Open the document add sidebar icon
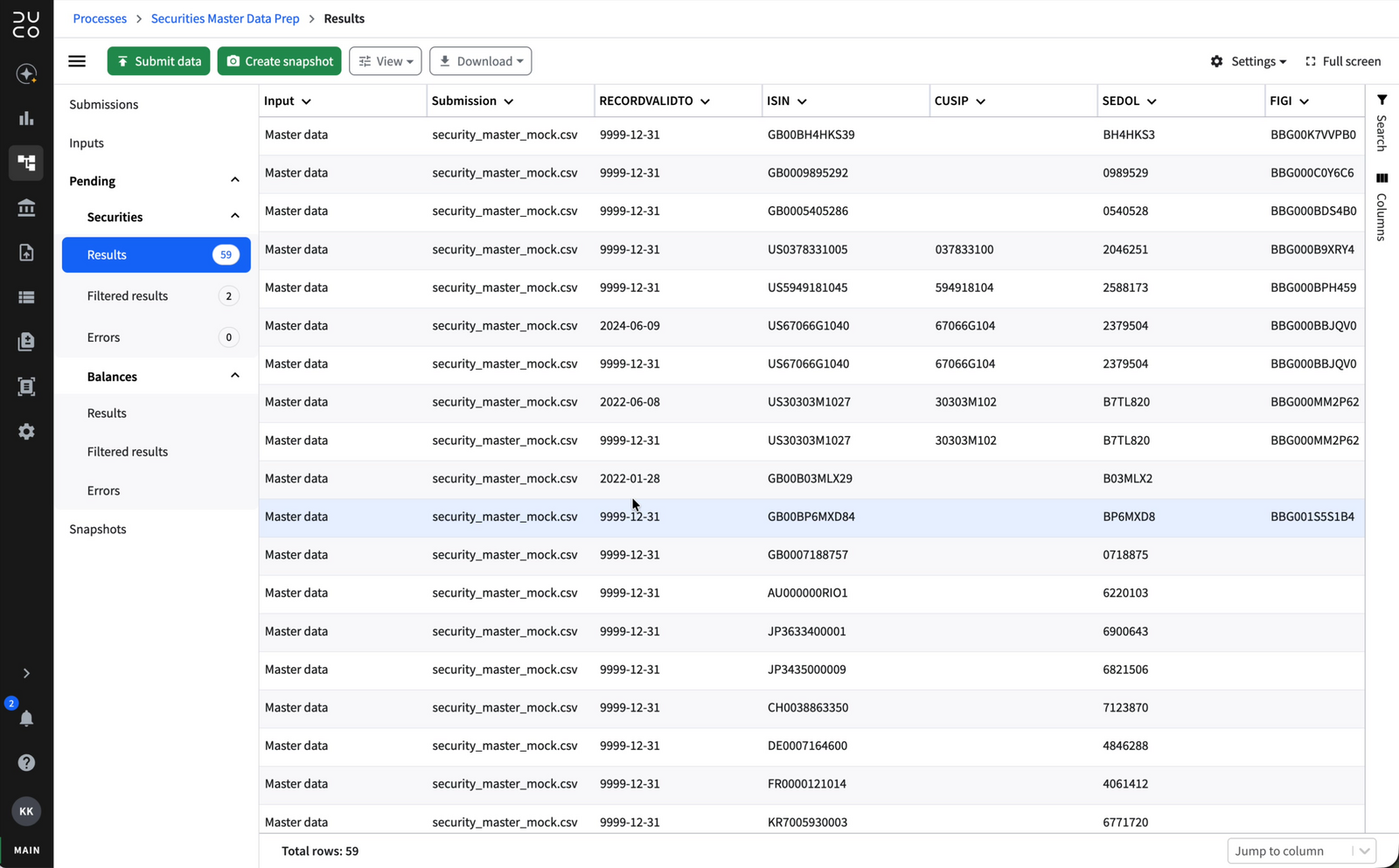1399x868 pixels. coord(26,253)
